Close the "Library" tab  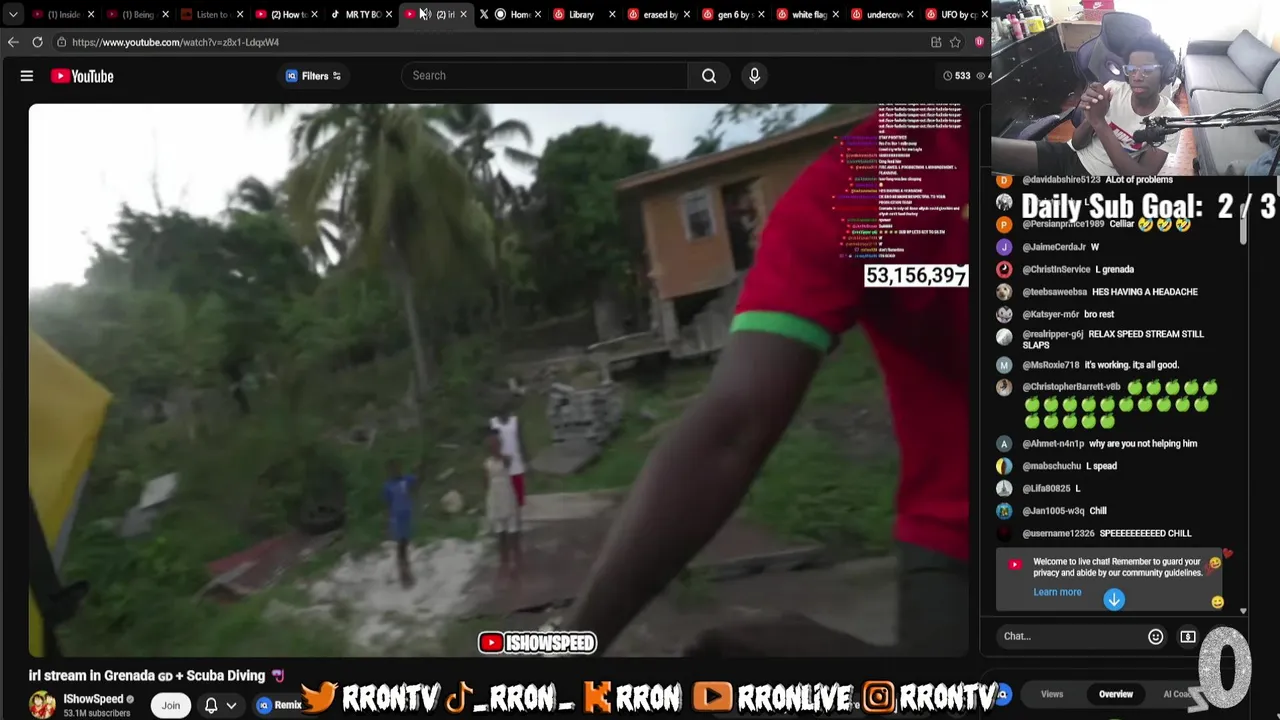click(612, 14)
